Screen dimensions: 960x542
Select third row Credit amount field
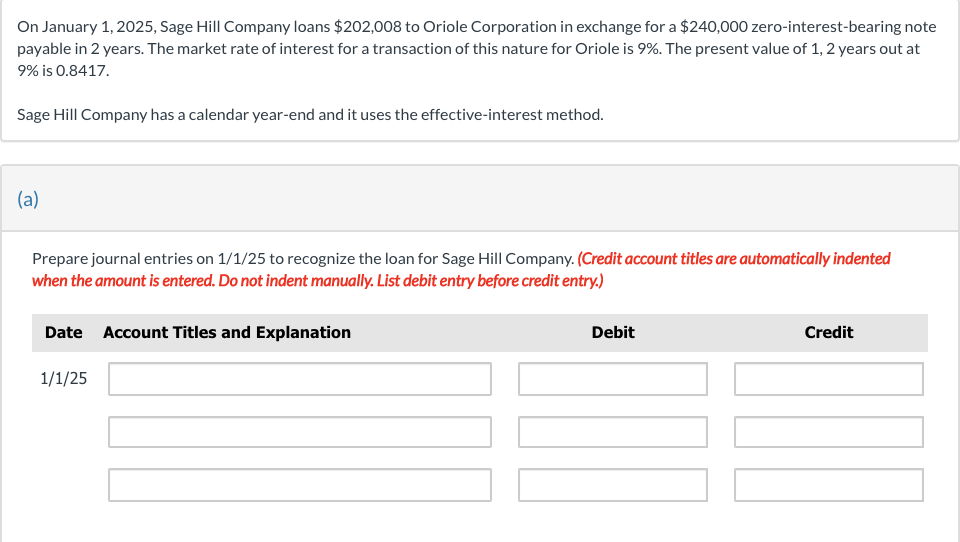(829, 485)
